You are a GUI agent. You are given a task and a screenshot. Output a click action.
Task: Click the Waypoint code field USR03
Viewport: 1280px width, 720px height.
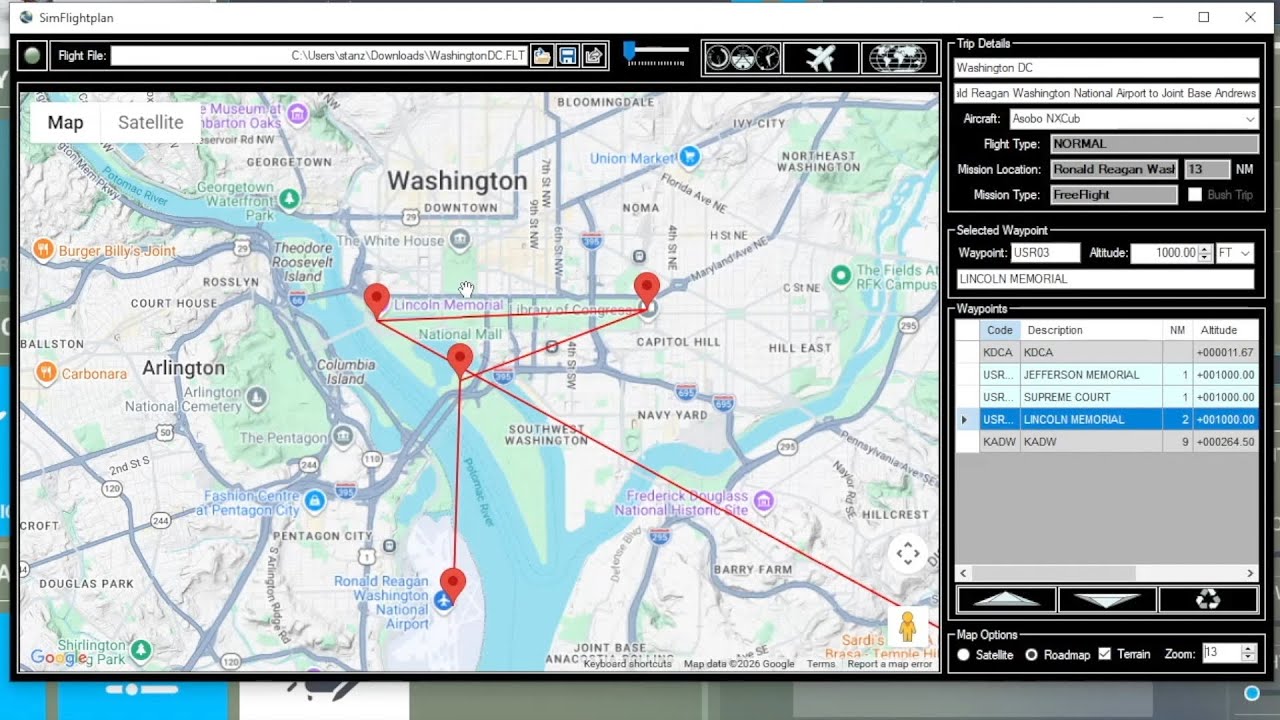[1045, 254]
